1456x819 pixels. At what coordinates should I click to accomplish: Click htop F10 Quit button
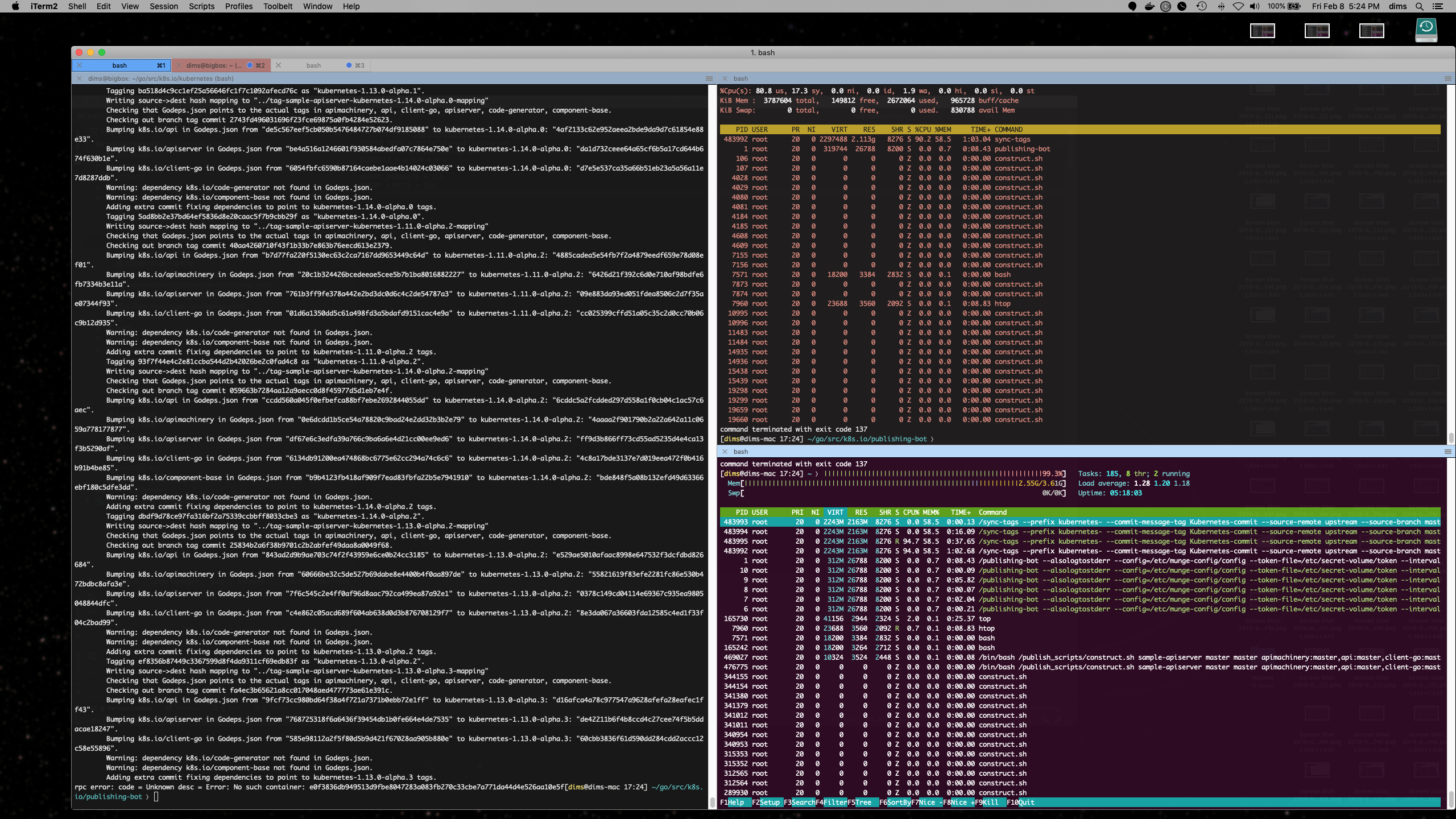1022,803
